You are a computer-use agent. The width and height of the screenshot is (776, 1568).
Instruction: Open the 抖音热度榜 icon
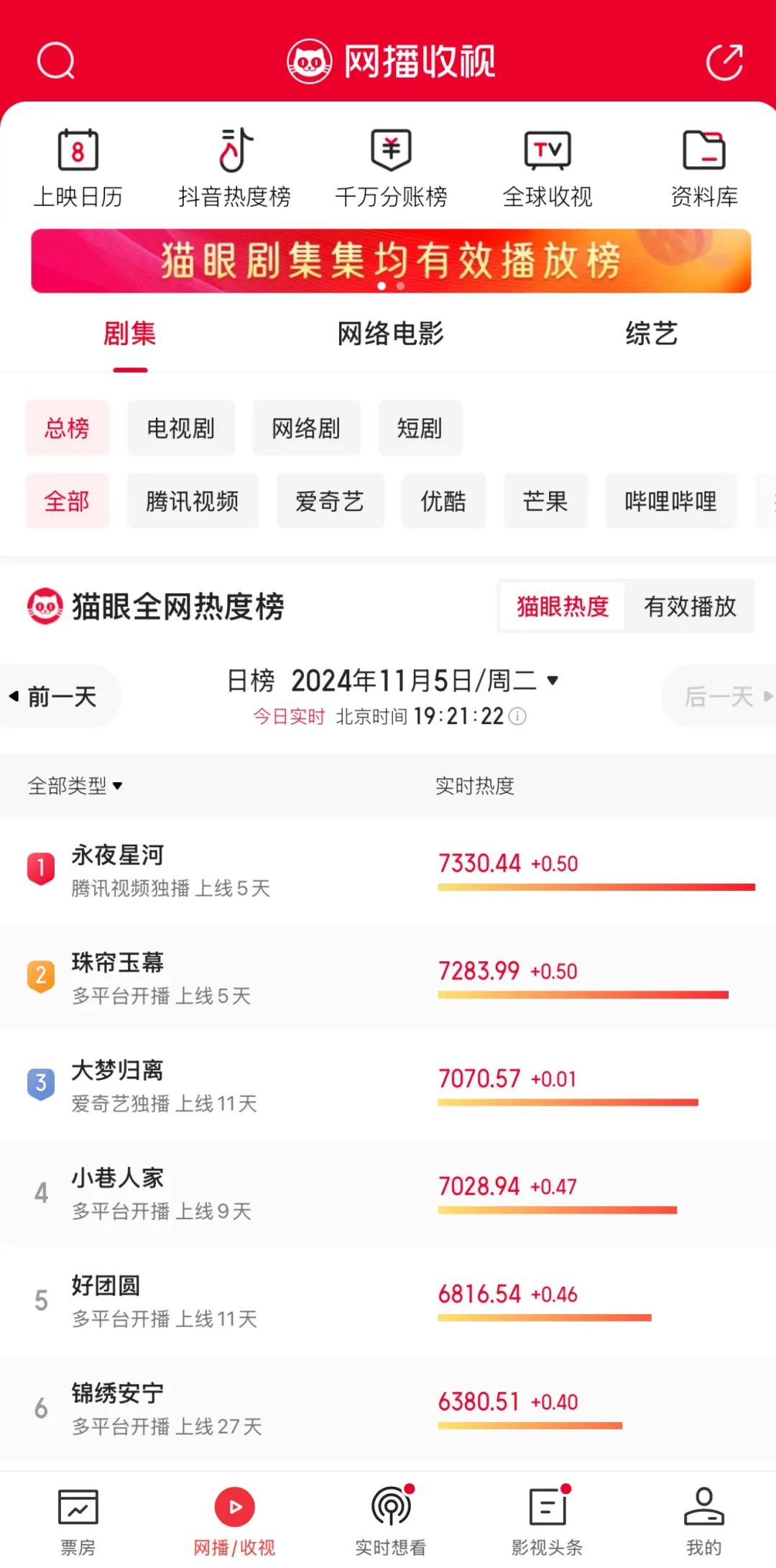click(234, 150)
